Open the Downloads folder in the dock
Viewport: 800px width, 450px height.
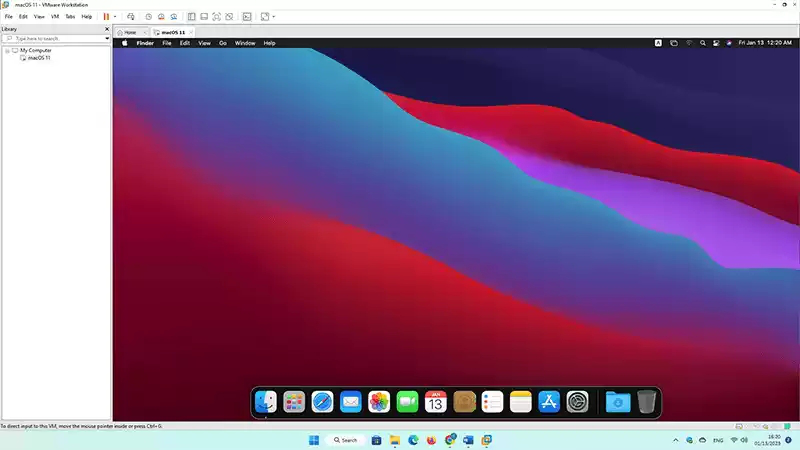point(618,402)
